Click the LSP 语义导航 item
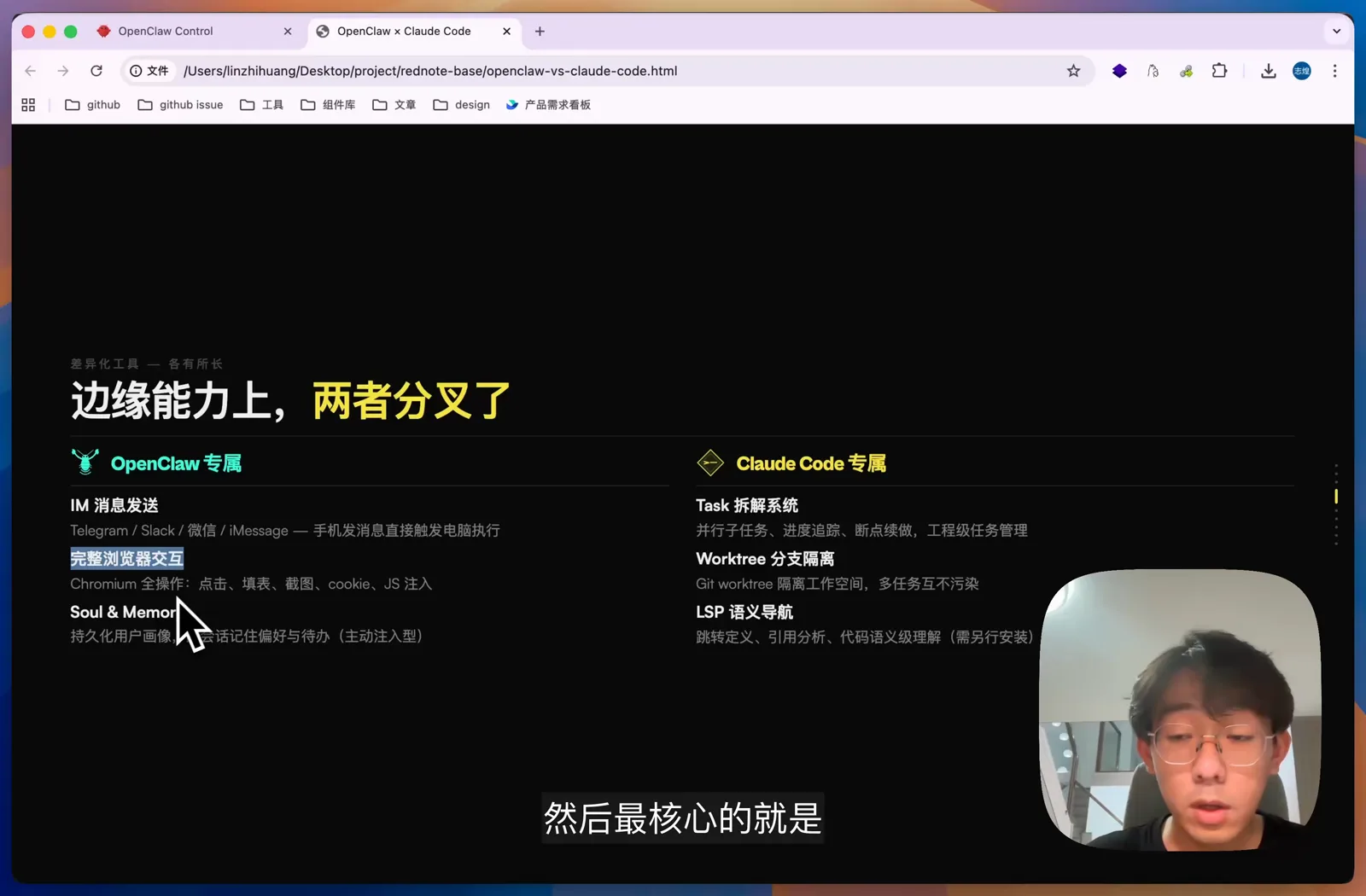This screenshot has width=1366, height=896. tap(744, 612)
